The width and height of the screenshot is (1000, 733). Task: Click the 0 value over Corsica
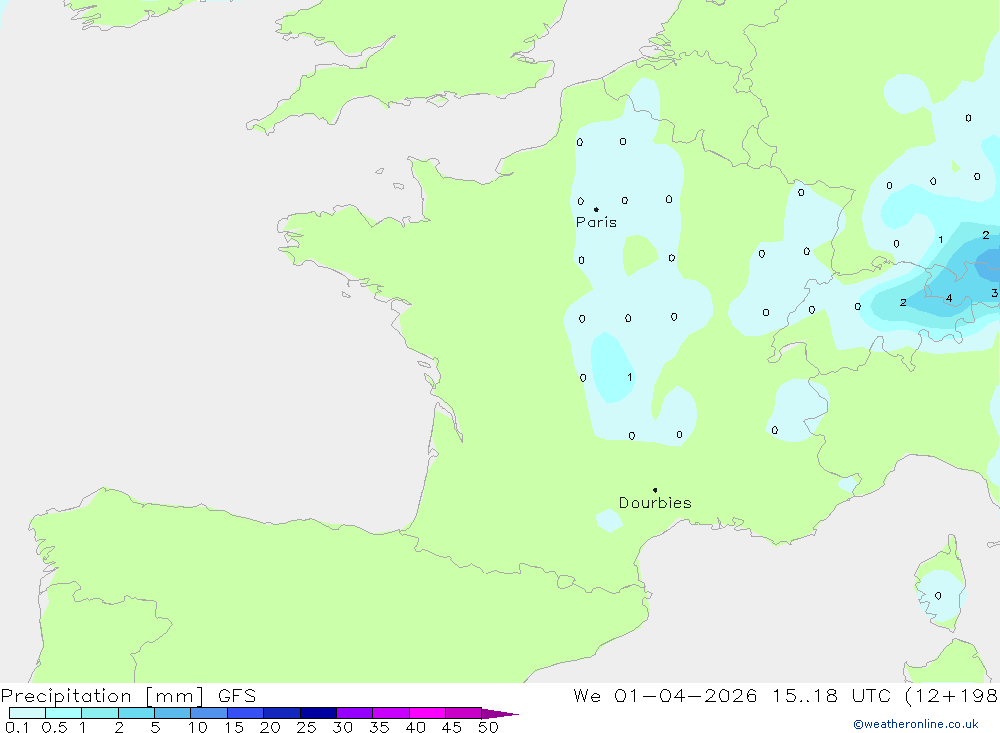click(x=938, y=596)
